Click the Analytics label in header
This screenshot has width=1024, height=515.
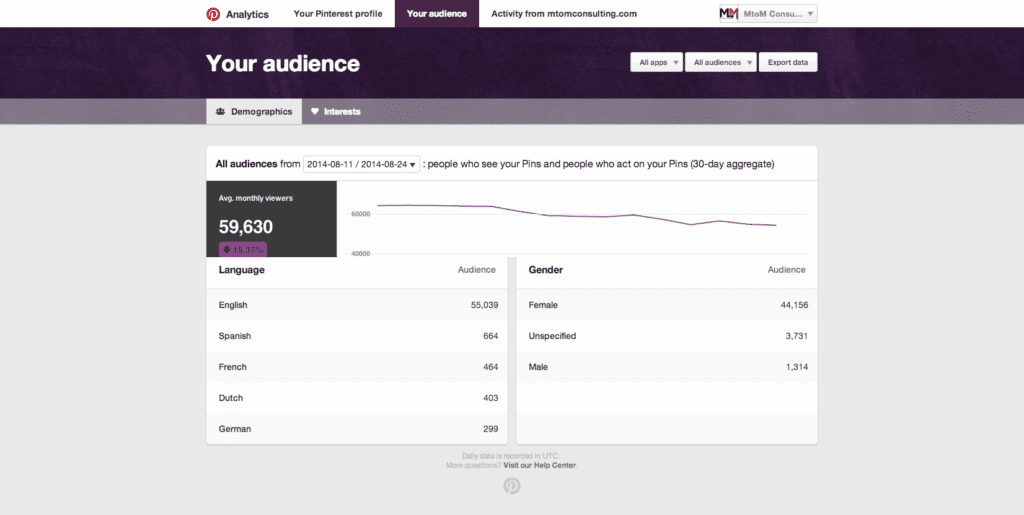tap(247, 14)
